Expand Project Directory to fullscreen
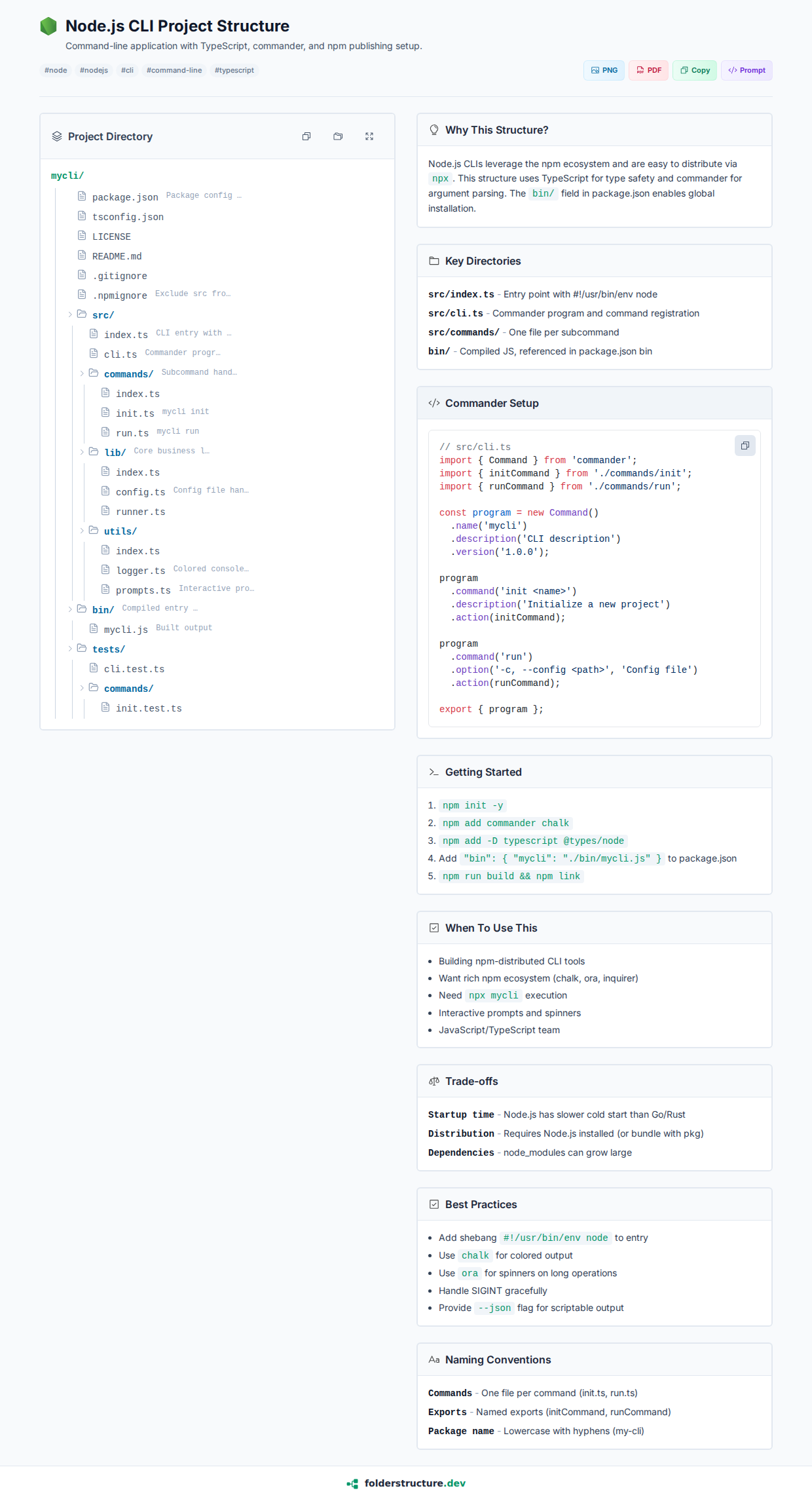Viewport: 812px width, 1501px height. click(369, 136)
